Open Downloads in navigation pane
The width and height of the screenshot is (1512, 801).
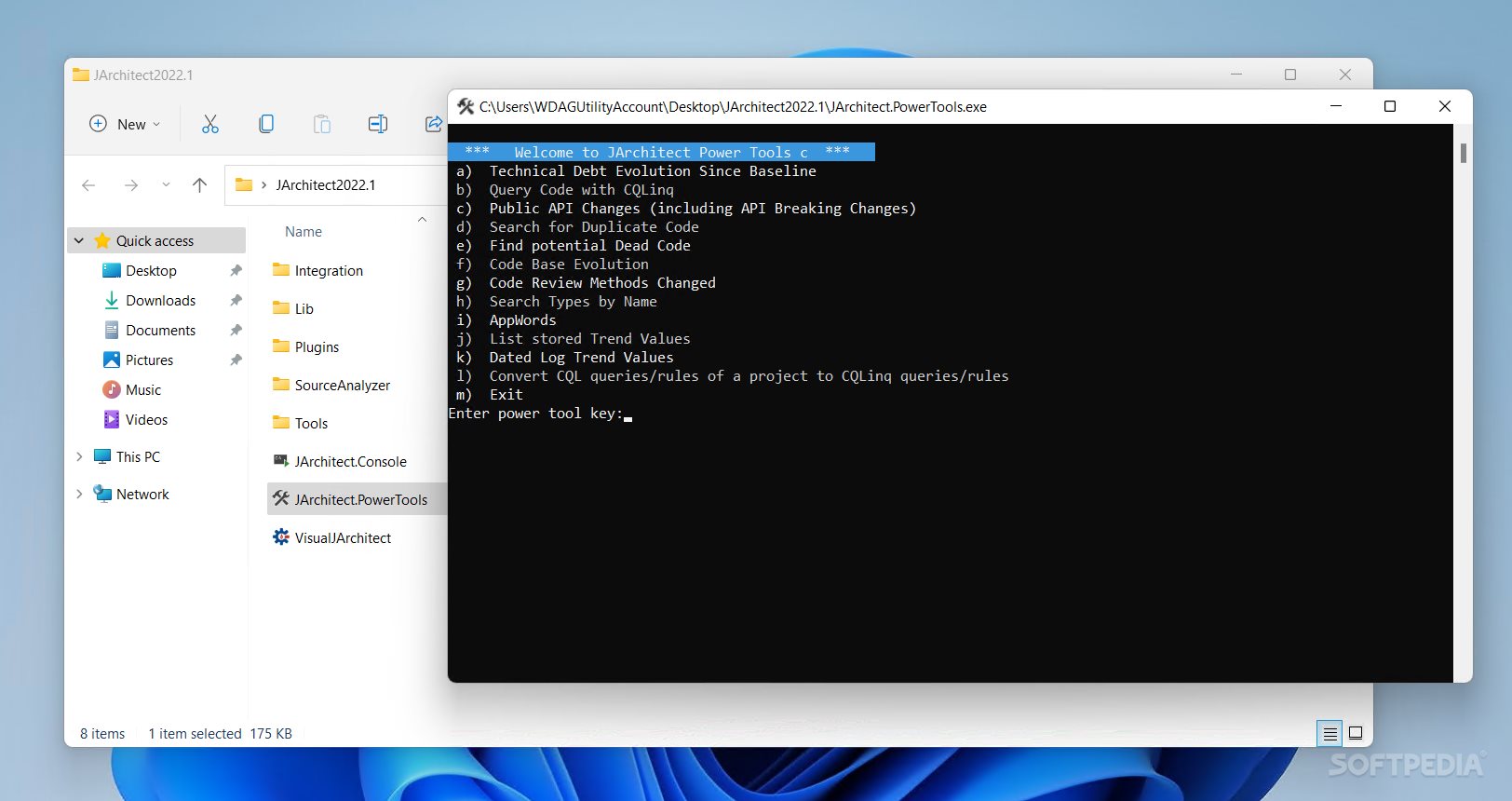[x=161, y=300]
